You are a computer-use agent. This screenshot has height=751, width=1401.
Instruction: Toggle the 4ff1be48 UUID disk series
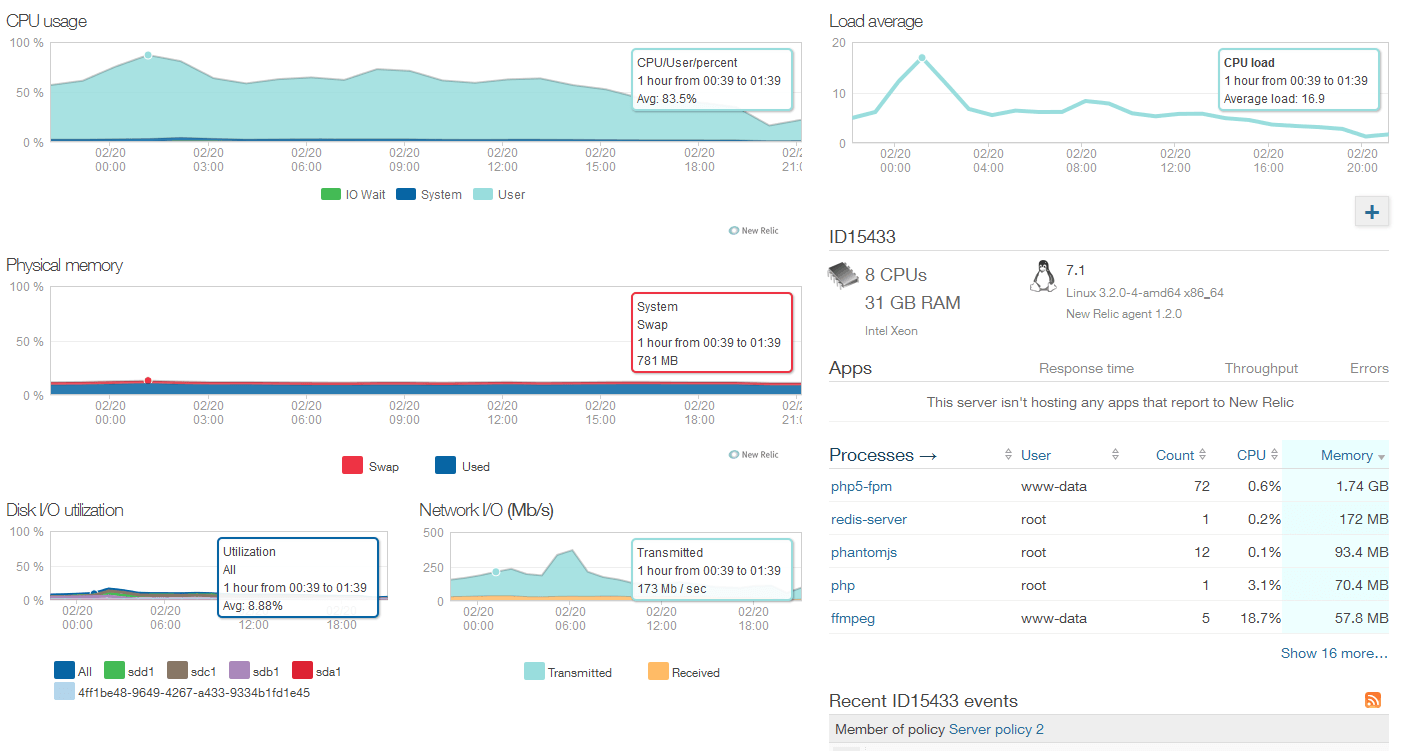(x=182, y=692)
